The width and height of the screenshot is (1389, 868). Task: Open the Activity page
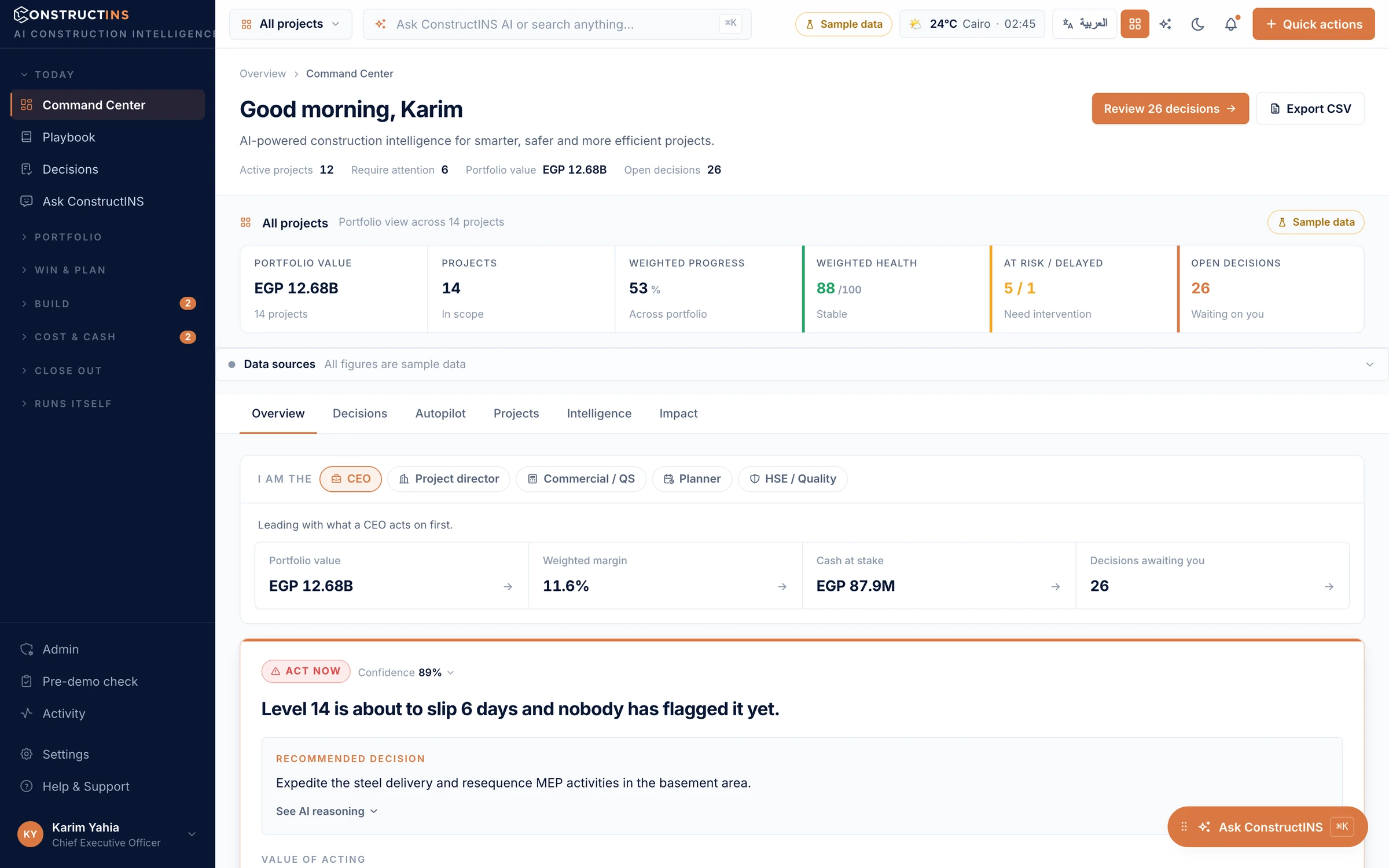(x=108, y=713)
